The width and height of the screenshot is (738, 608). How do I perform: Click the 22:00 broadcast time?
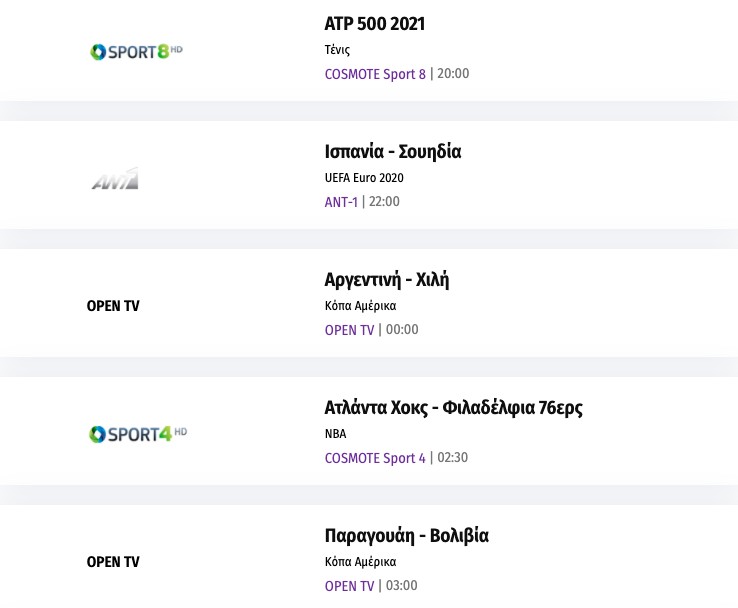(384, 202)
